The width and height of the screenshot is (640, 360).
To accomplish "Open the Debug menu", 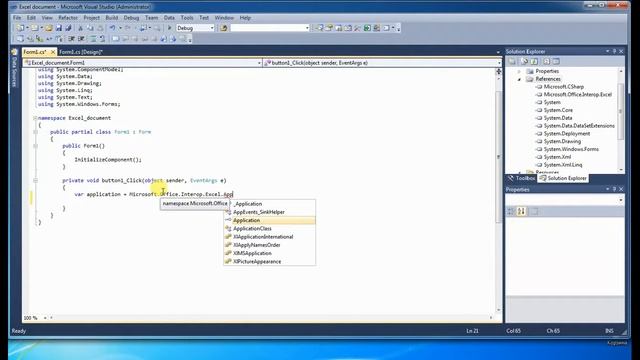I will tap(131, 18).
